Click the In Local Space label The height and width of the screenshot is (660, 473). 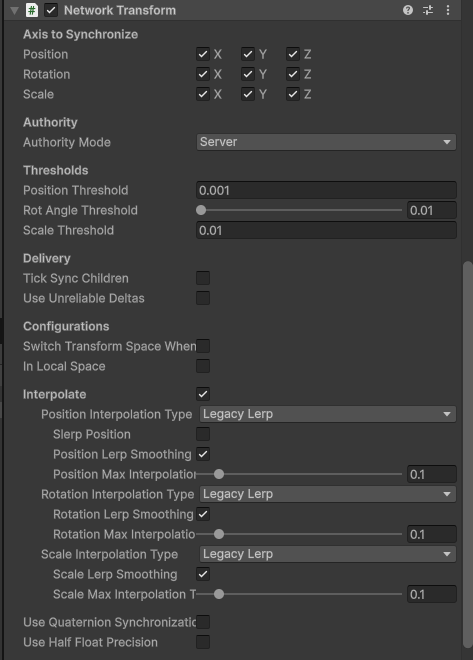pos(64,366)
